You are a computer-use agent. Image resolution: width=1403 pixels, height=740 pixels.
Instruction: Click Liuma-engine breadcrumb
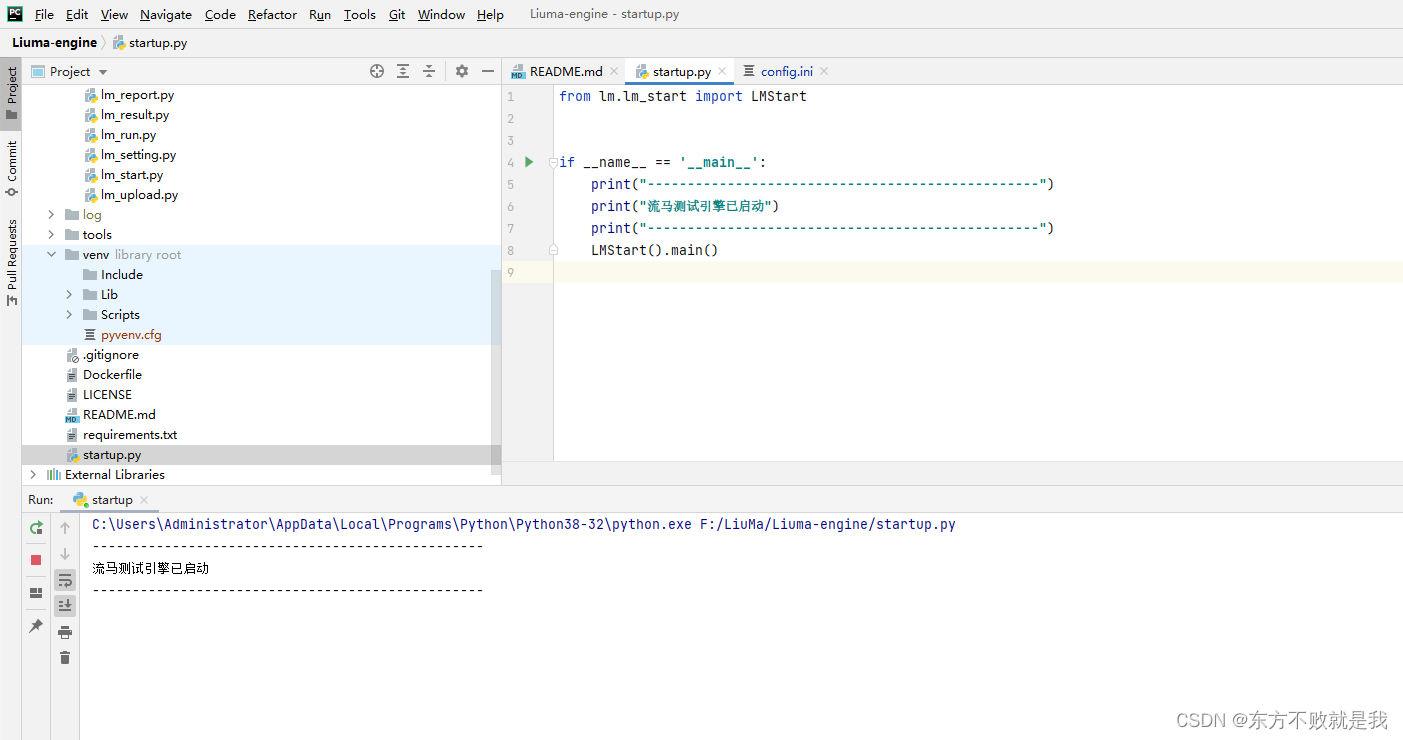click(x=54, y=43)
